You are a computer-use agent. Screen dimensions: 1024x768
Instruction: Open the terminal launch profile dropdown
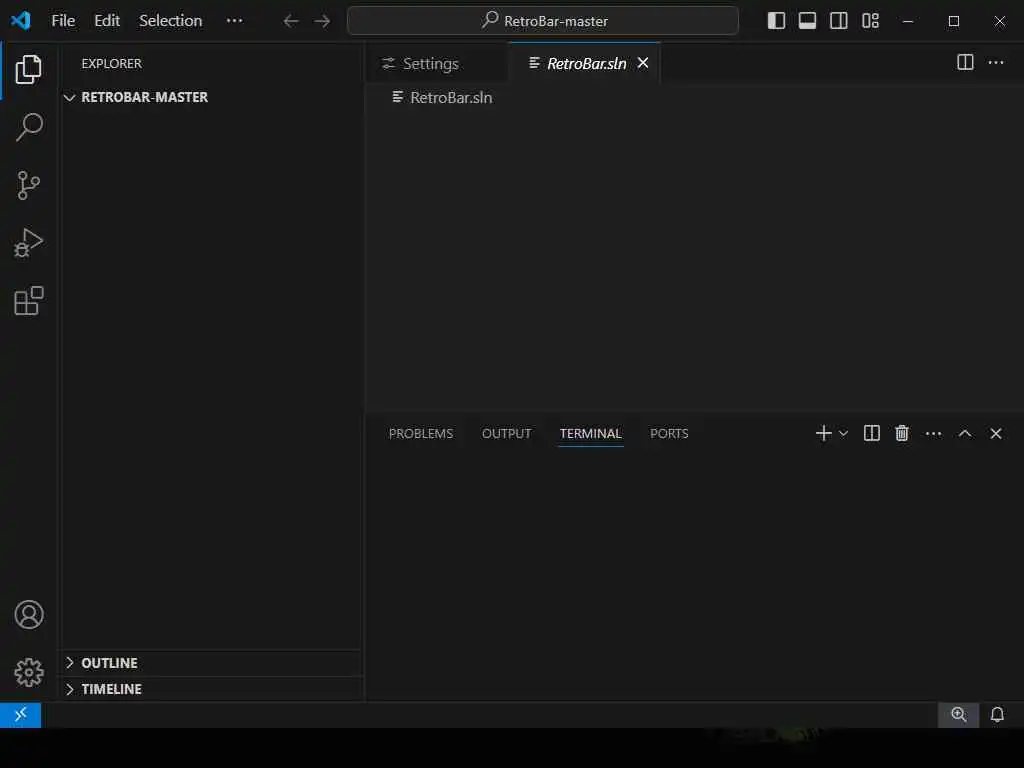(843, 433)
